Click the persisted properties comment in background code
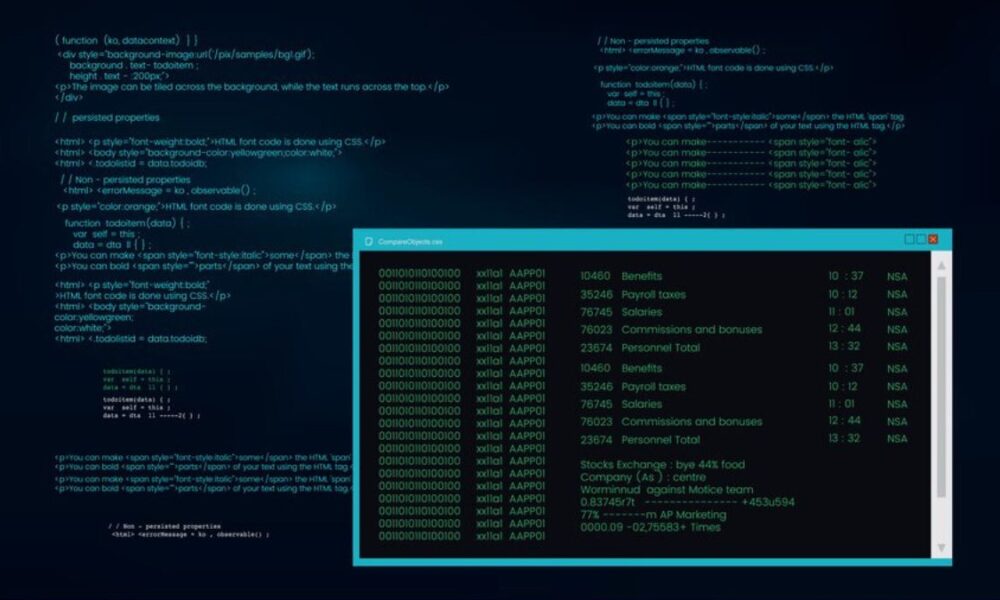 108,118
